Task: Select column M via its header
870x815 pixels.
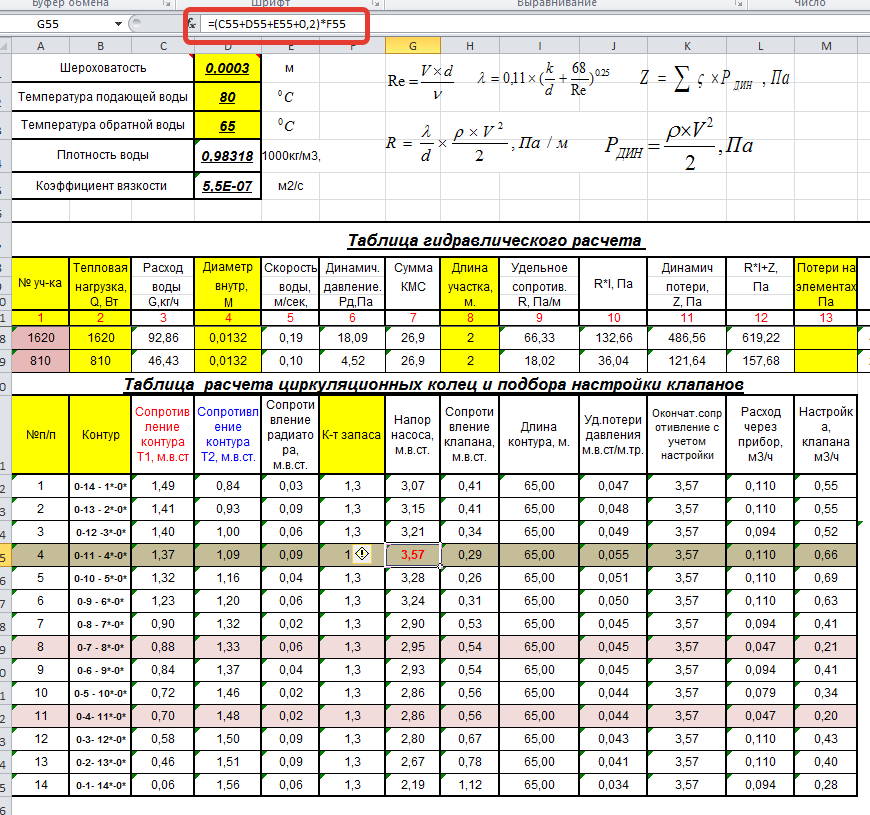Action: [x=826, y=46]
